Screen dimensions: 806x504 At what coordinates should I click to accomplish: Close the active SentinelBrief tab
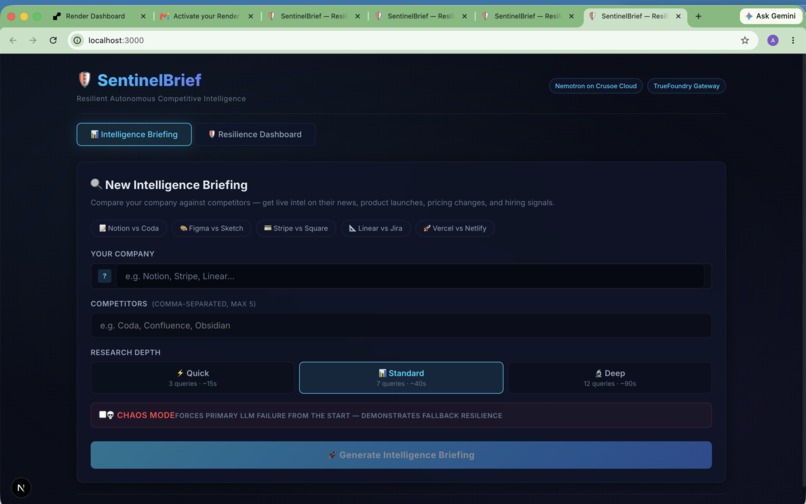pos(678,16)
